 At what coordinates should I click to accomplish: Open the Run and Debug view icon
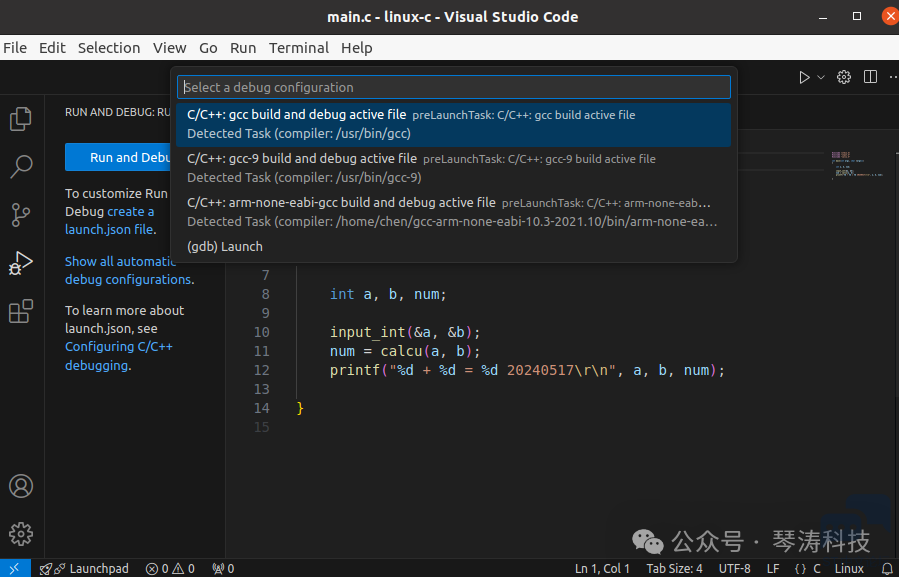(x=21, y=263)
